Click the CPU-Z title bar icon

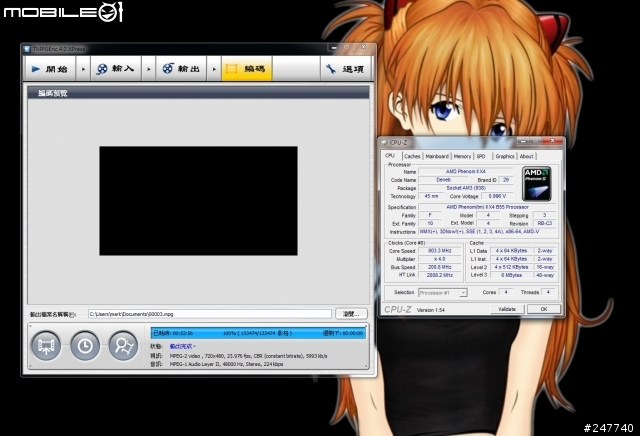tap(384, 142)
